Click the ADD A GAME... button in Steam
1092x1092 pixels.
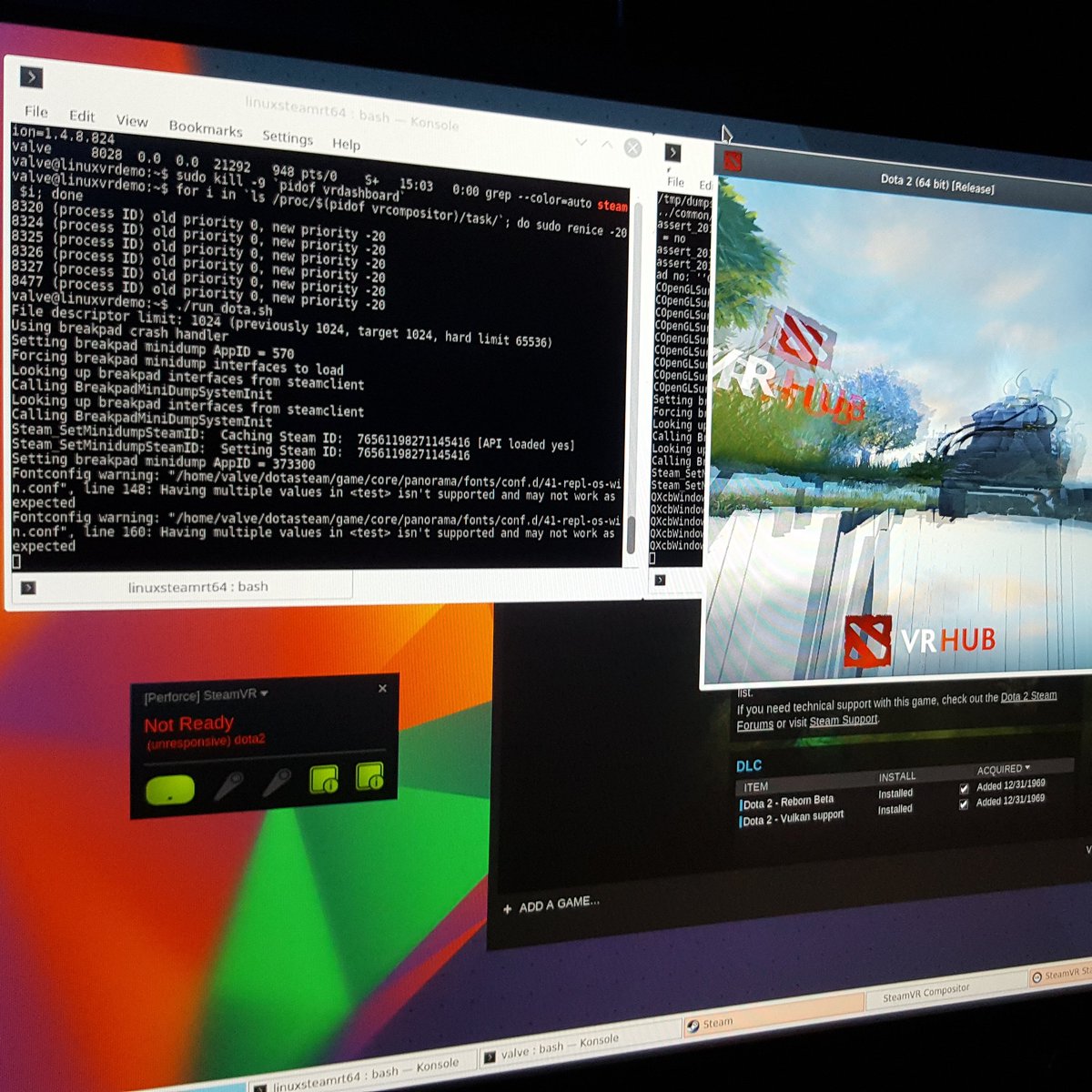[551, 905]
